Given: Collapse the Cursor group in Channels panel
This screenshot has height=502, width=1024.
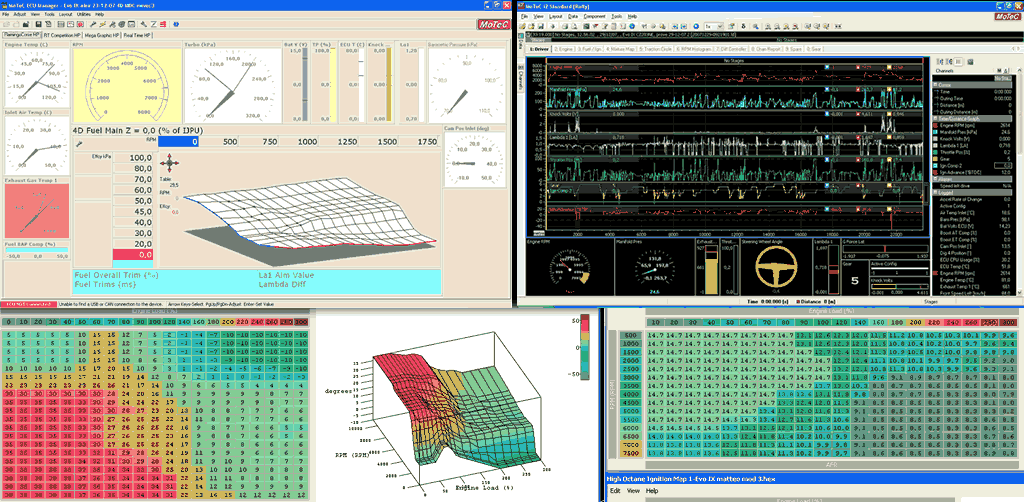Looking at the screenshot, I should click(x=935, y=85).
